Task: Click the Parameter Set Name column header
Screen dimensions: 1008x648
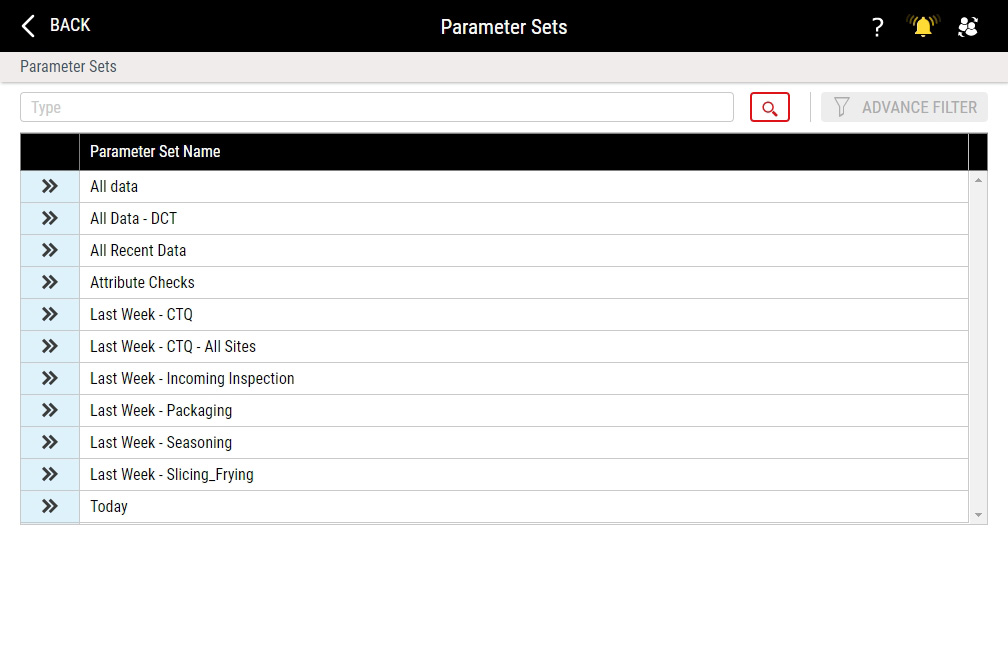Action: click(155, 152)
